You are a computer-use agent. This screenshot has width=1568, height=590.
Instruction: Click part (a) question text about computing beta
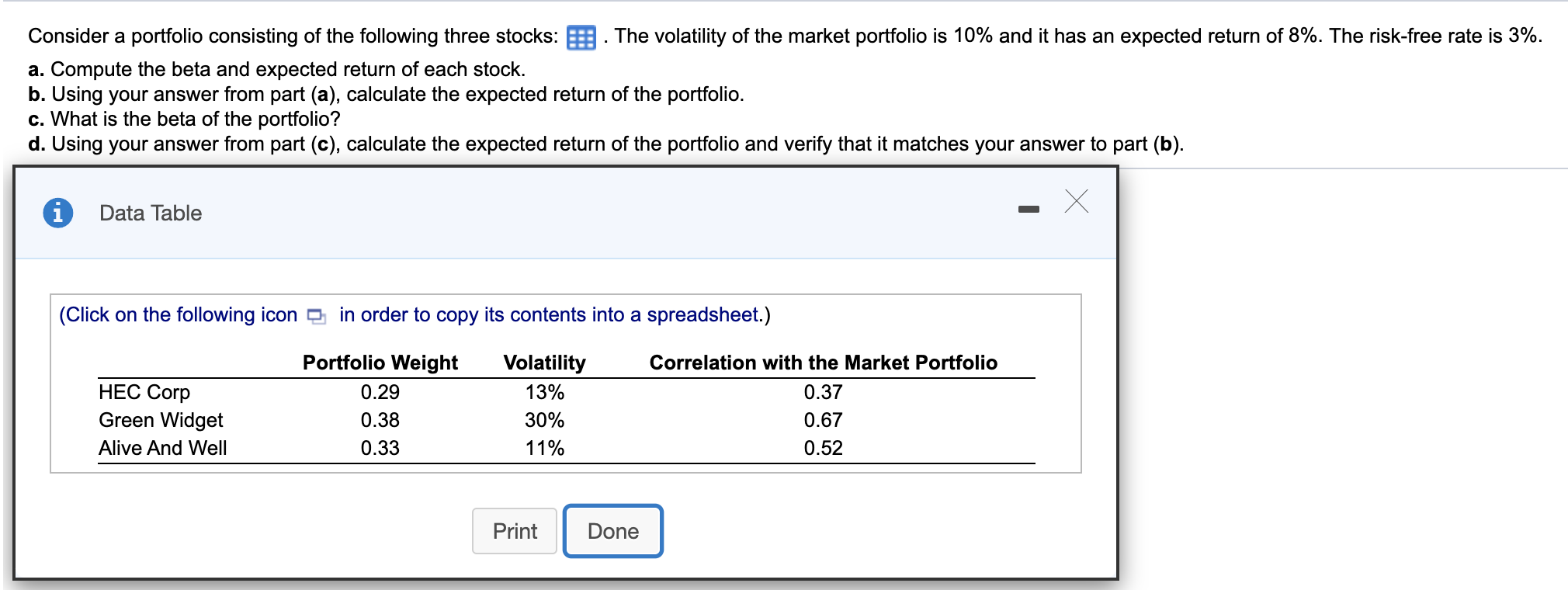[x=277, y=69]
